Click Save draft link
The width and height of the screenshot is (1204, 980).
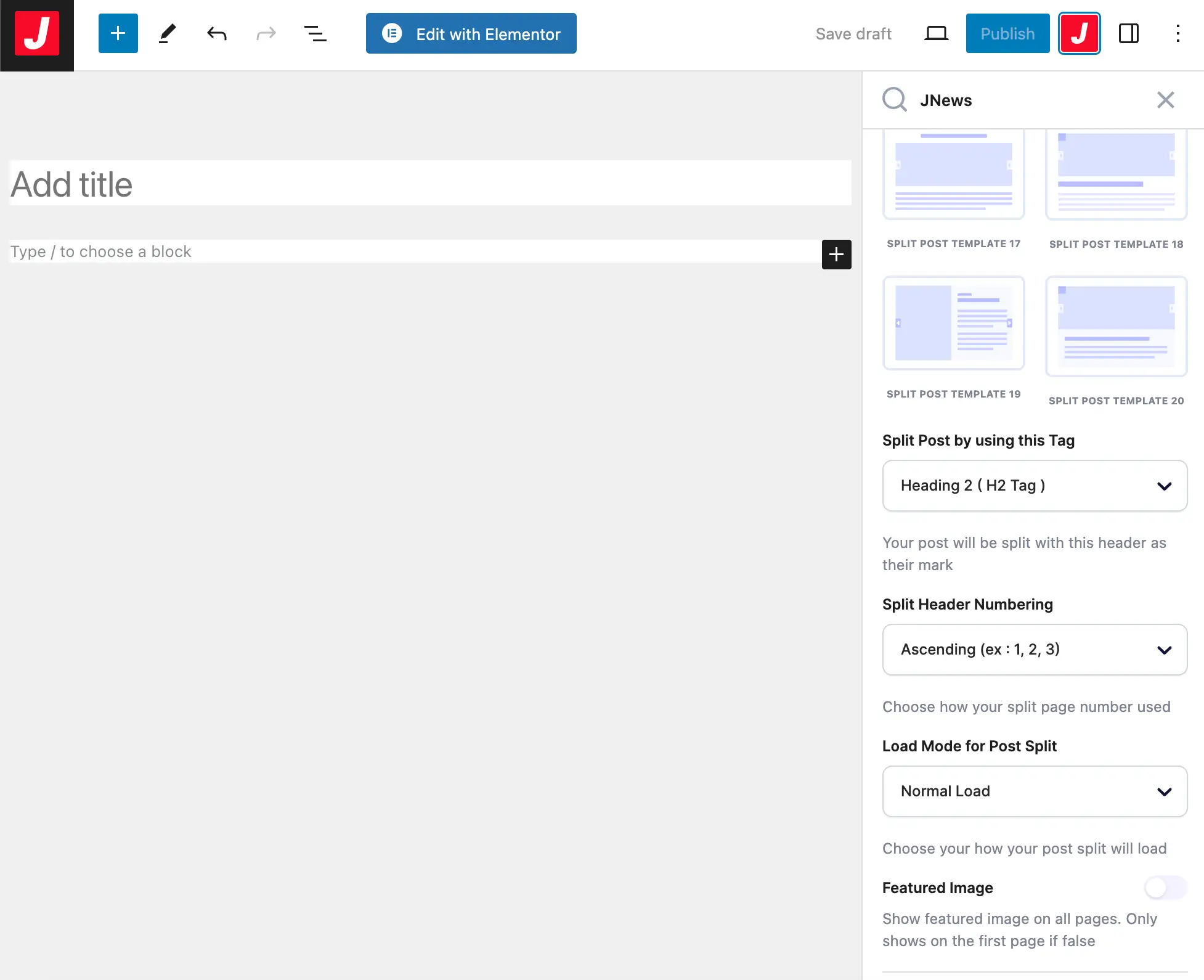(x=853, y=33)
